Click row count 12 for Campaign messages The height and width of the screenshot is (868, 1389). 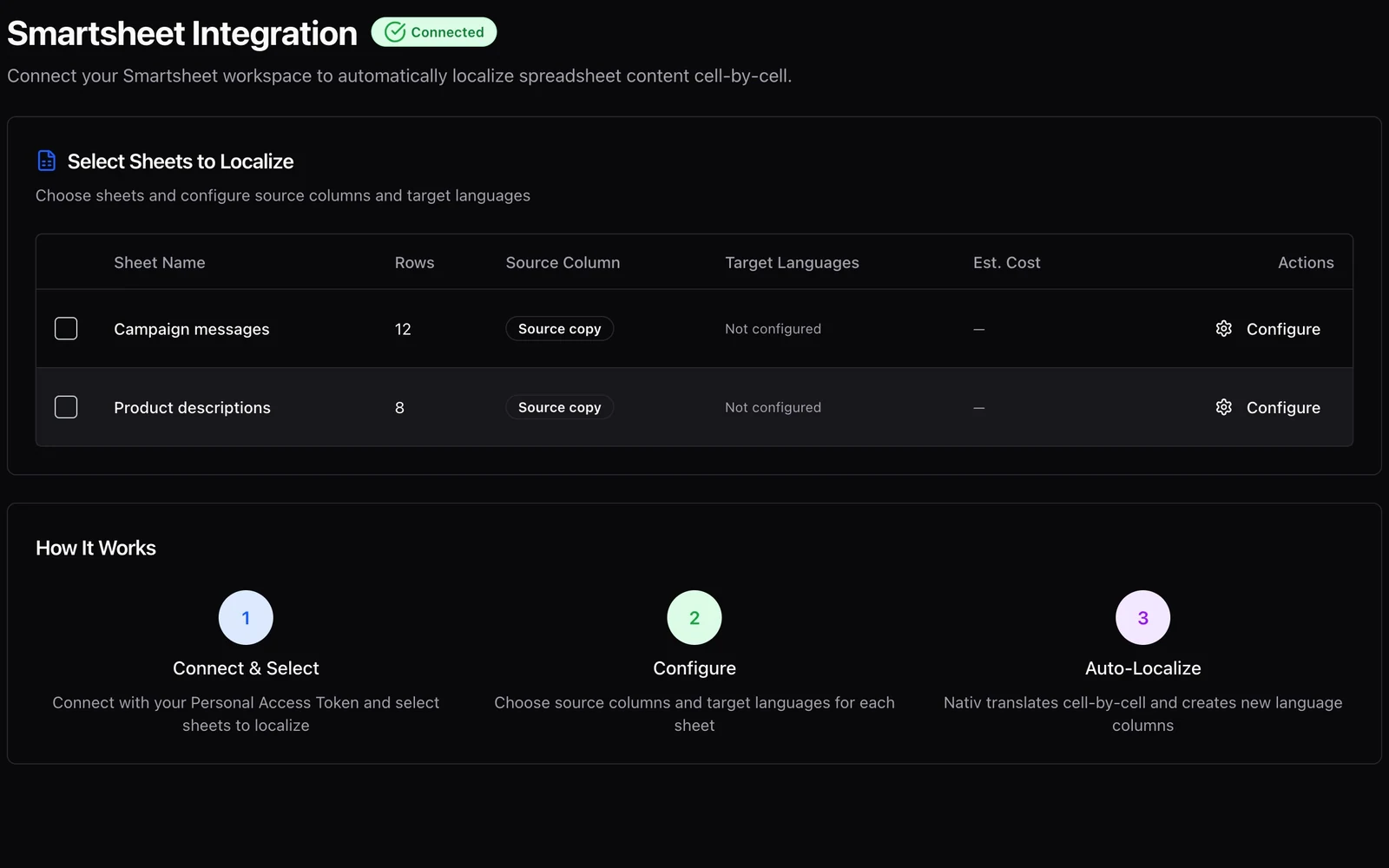point(403,329)
